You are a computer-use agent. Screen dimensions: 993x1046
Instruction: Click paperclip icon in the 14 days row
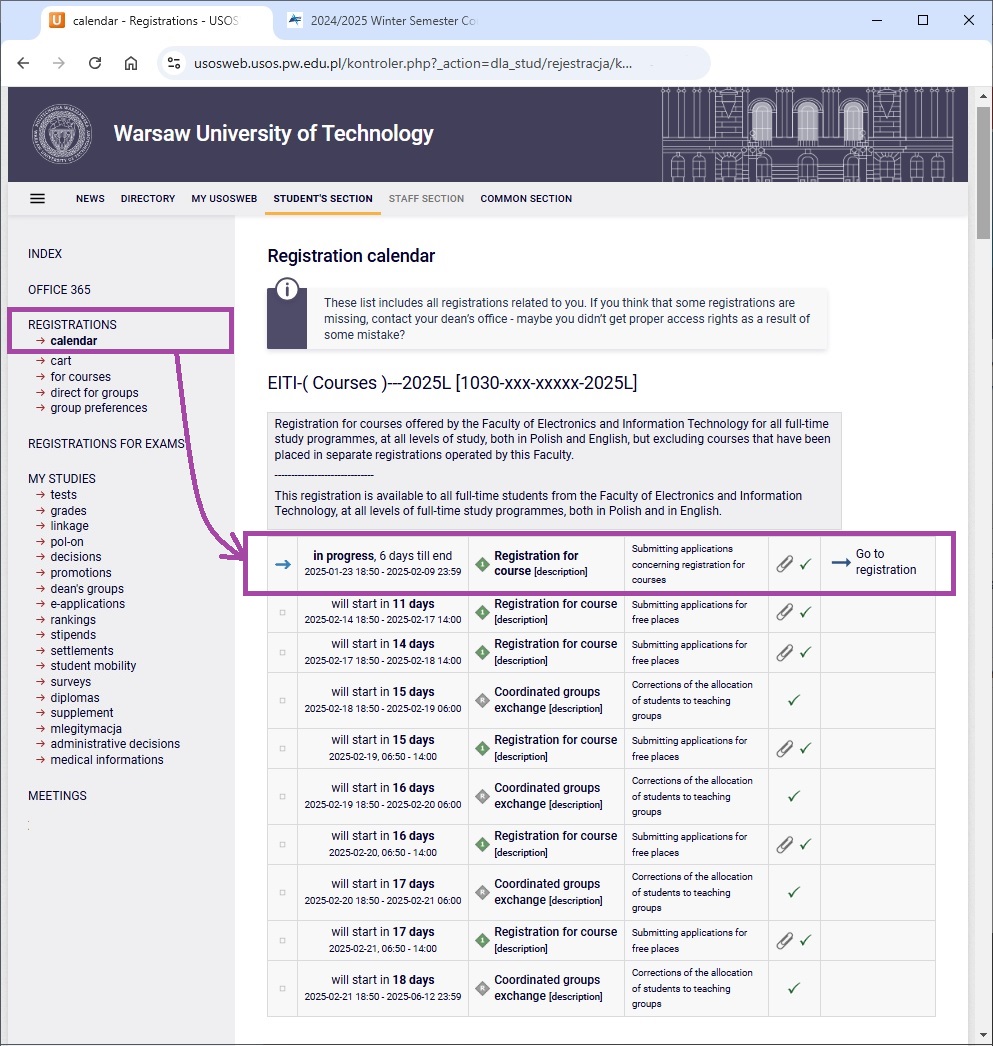point(784,652)
